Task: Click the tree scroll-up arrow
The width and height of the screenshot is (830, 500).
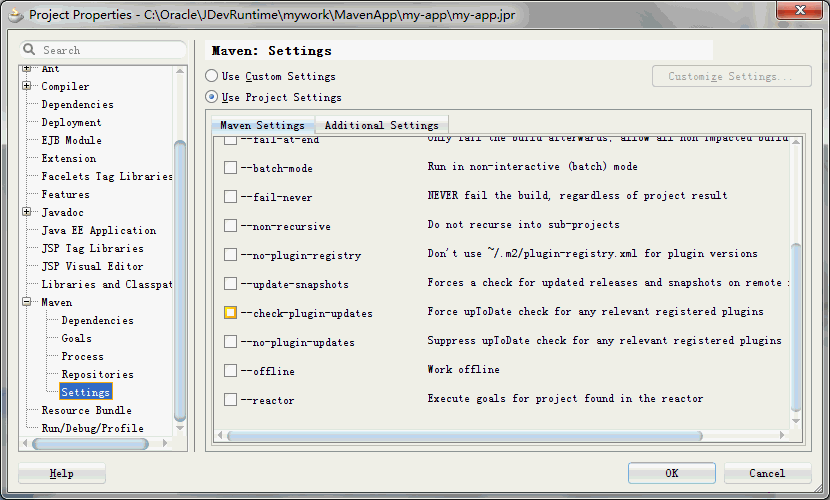Action: coord(180,70)
